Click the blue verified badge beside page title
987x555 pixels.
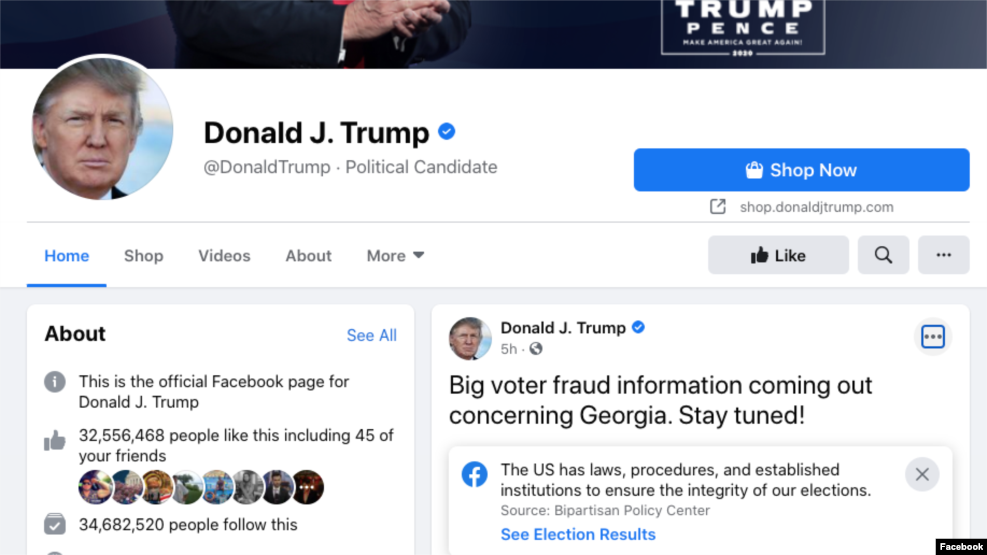447,132
